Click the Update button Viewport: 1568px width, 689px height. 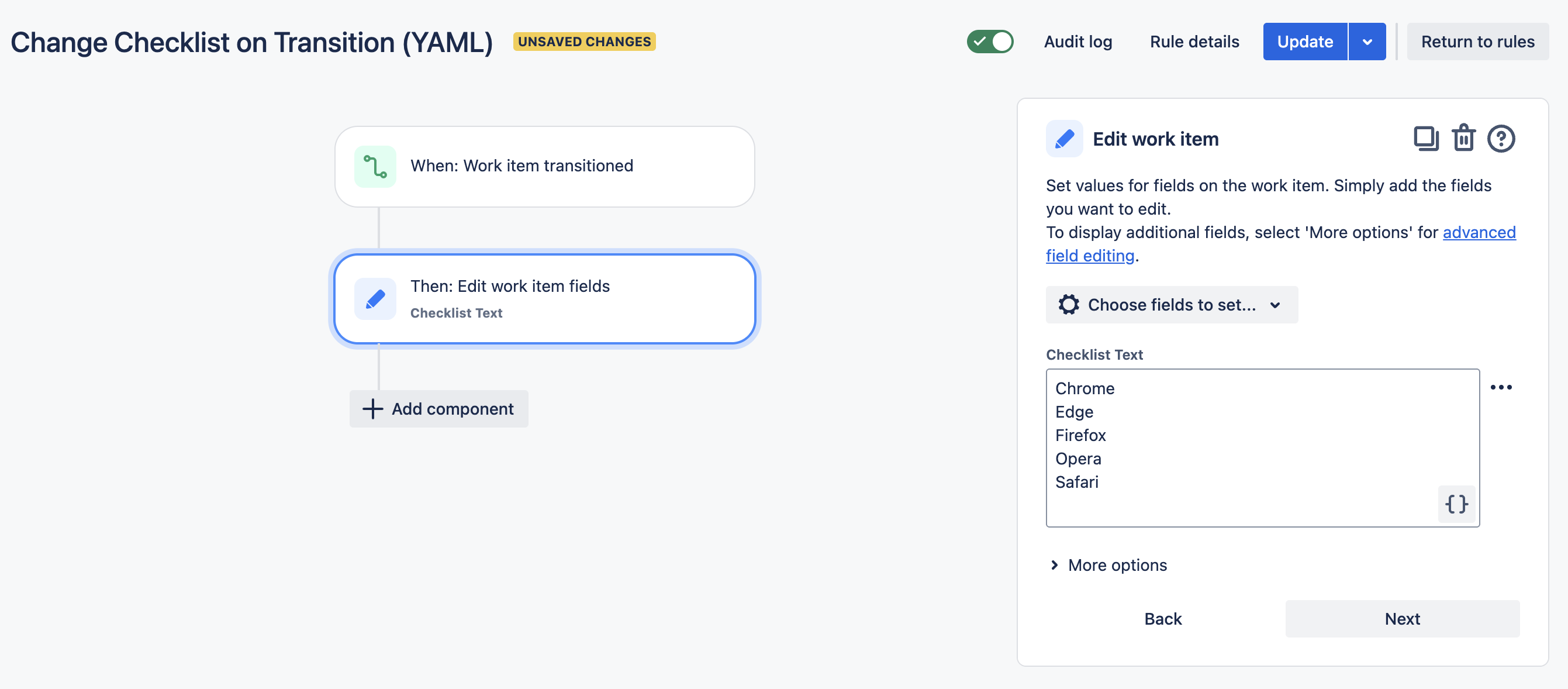click(1304, 42)
